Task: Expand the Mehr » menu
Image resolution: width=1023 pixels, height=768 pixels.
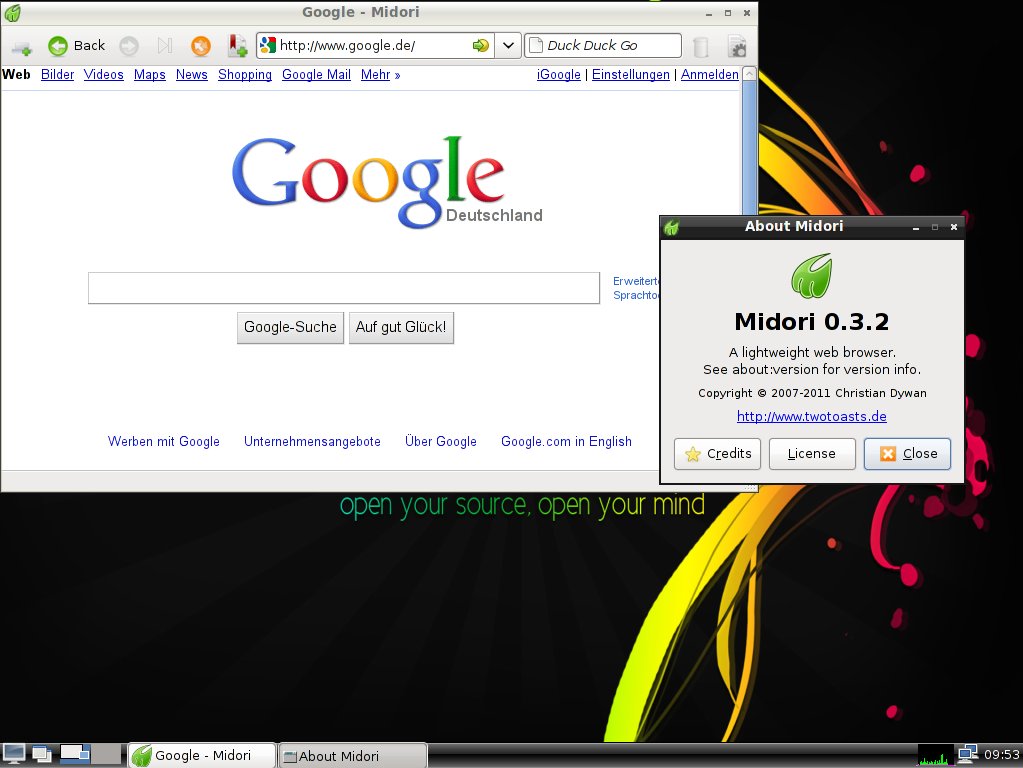Action: [x=380, y=74]
